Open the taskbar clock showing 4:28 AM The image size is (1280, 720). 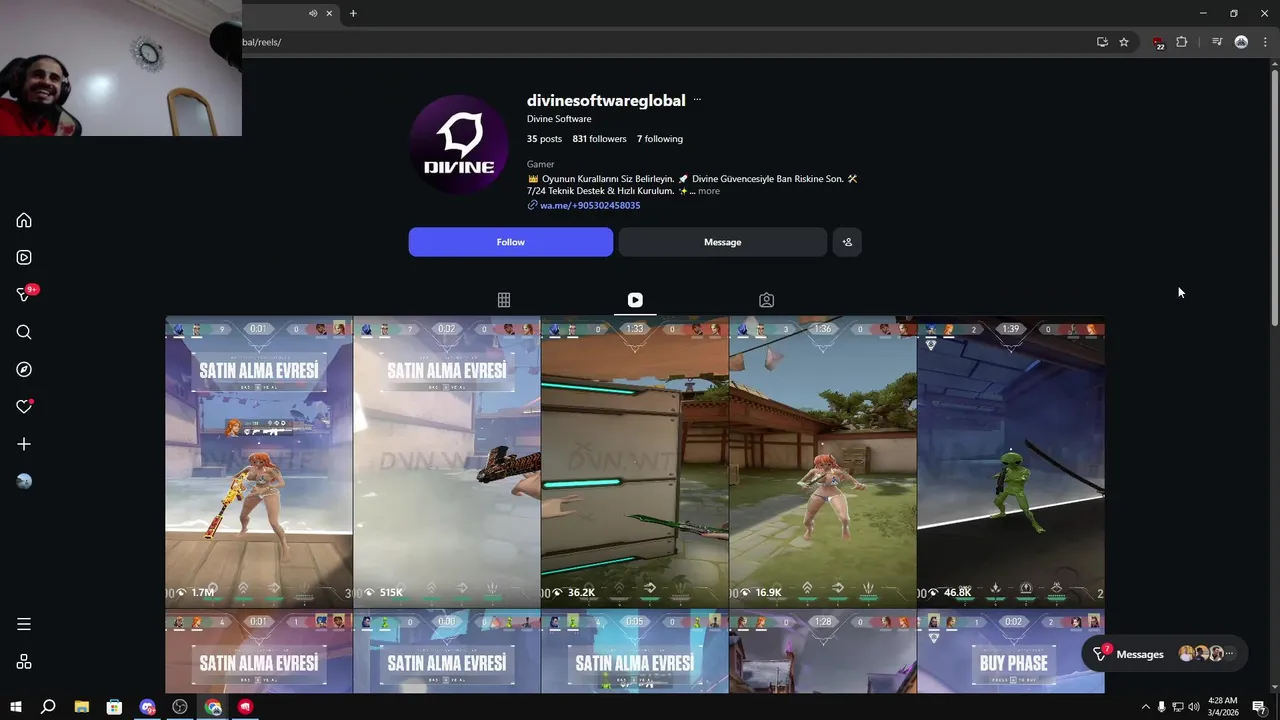[x=1222, y=706]
